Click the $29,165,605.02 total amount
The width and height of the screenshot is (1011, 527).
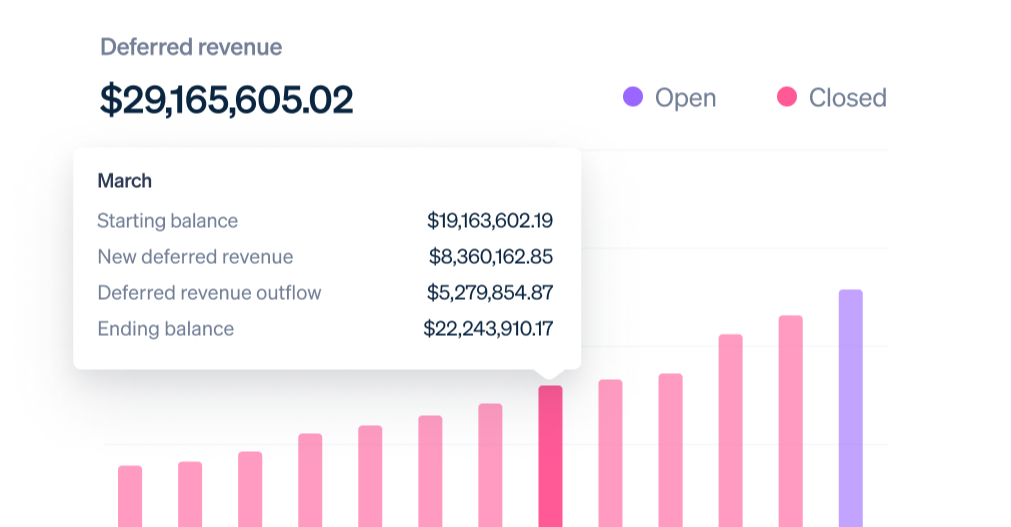tap(226, 100)
